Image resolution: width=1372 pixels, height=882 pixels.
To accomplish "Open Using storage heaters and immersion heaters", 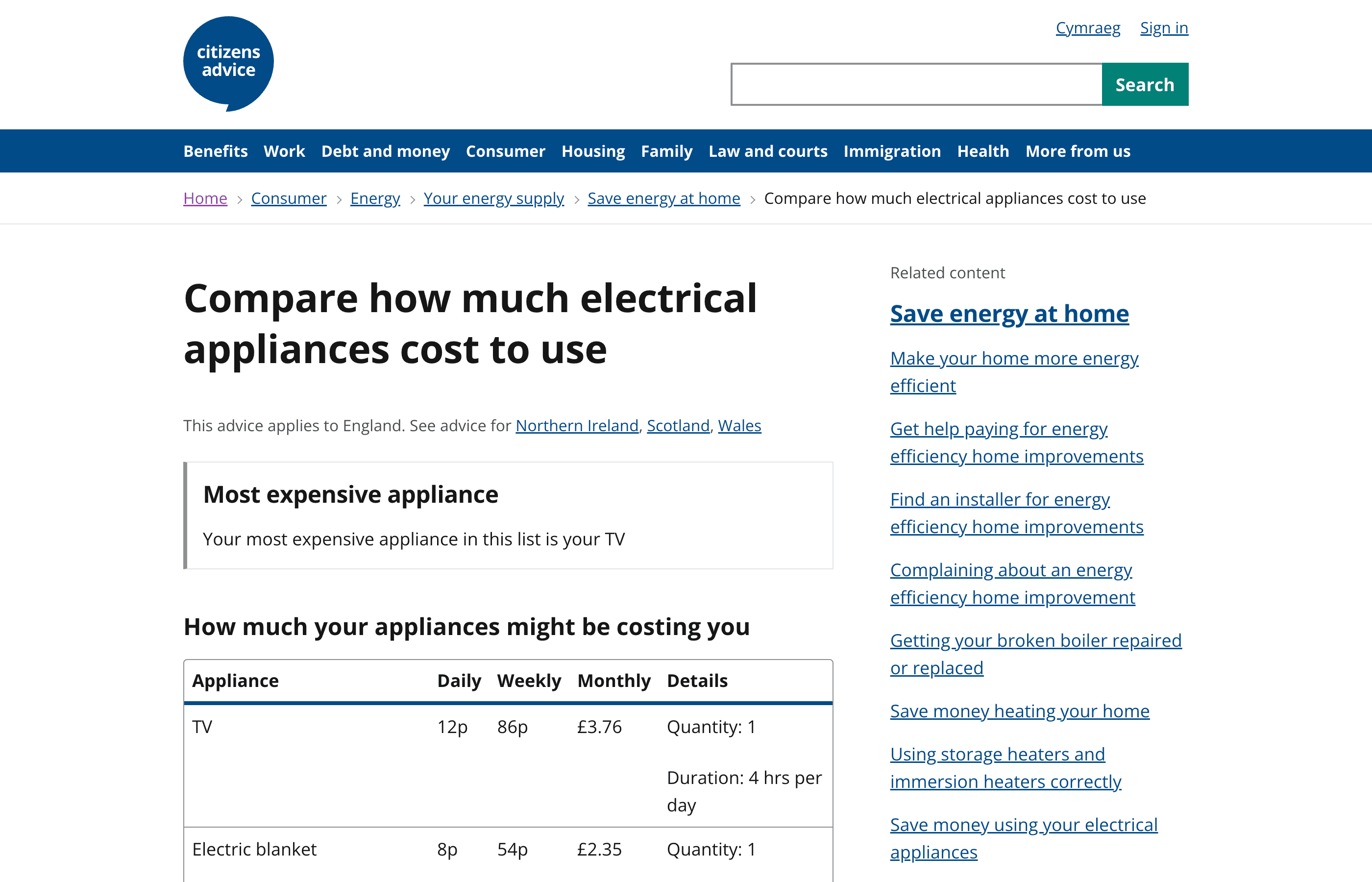I will [1005, 767].
